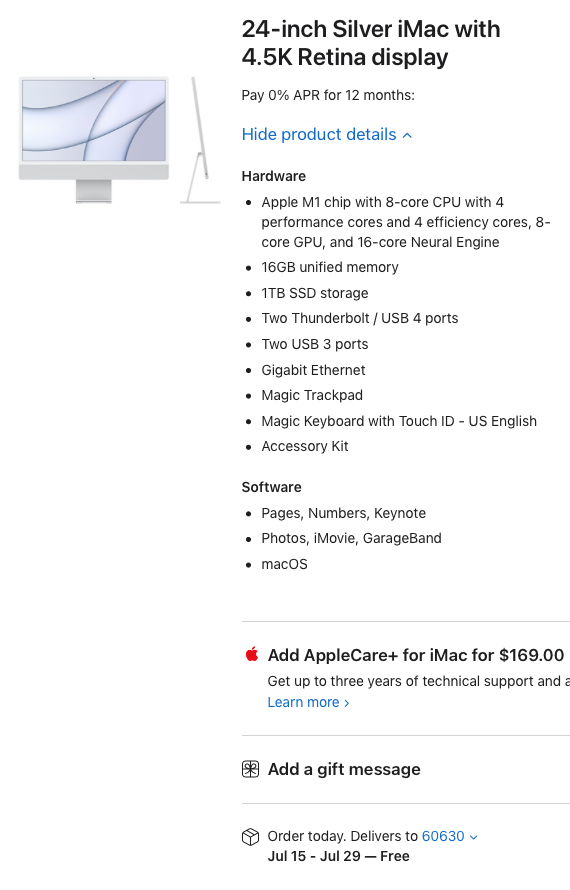View the front-facing silver iMac image
The width and height of the screenshot is (570, 890).
94,140
